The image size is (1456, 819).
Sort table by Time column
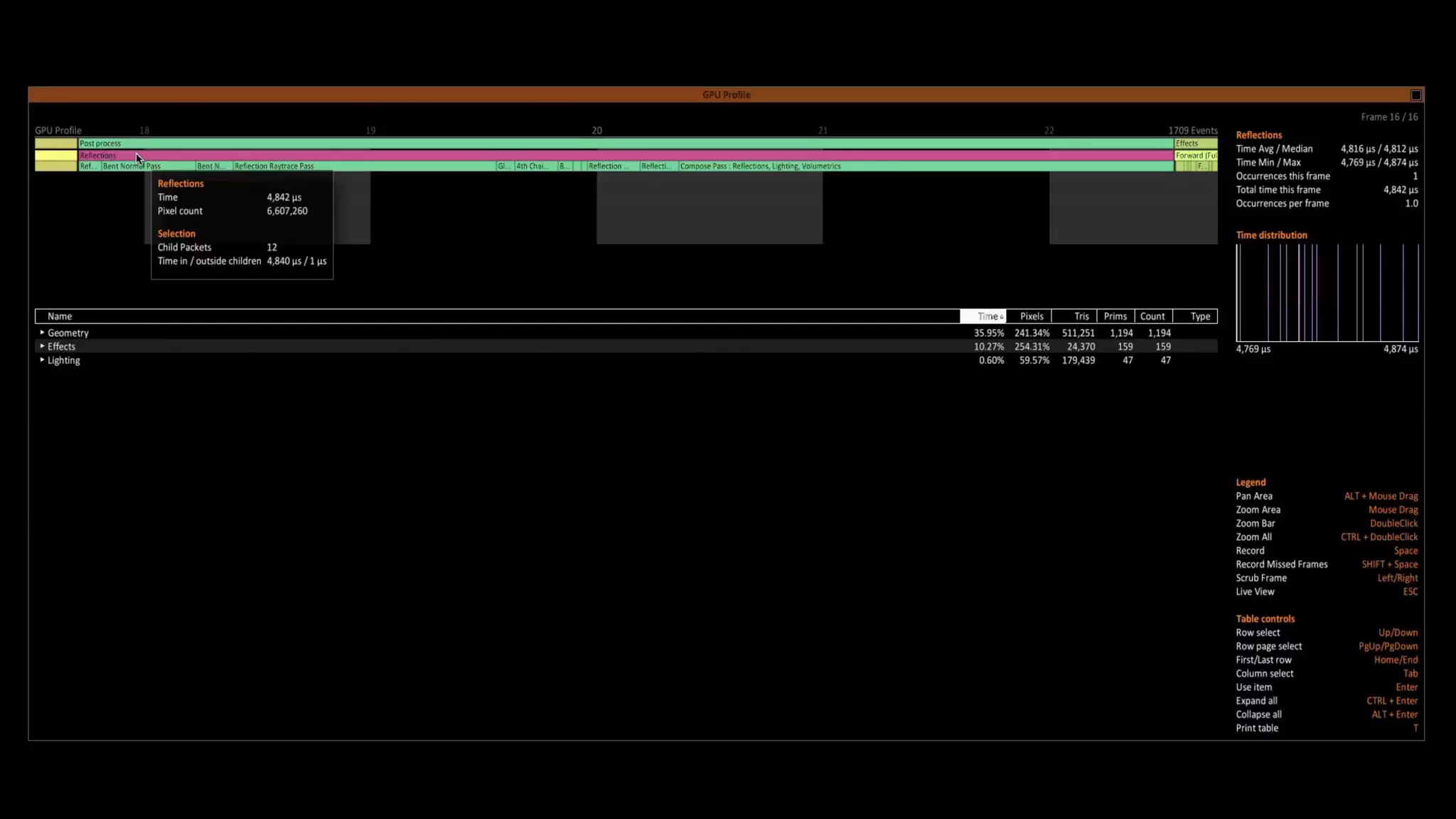pos(983,316)
